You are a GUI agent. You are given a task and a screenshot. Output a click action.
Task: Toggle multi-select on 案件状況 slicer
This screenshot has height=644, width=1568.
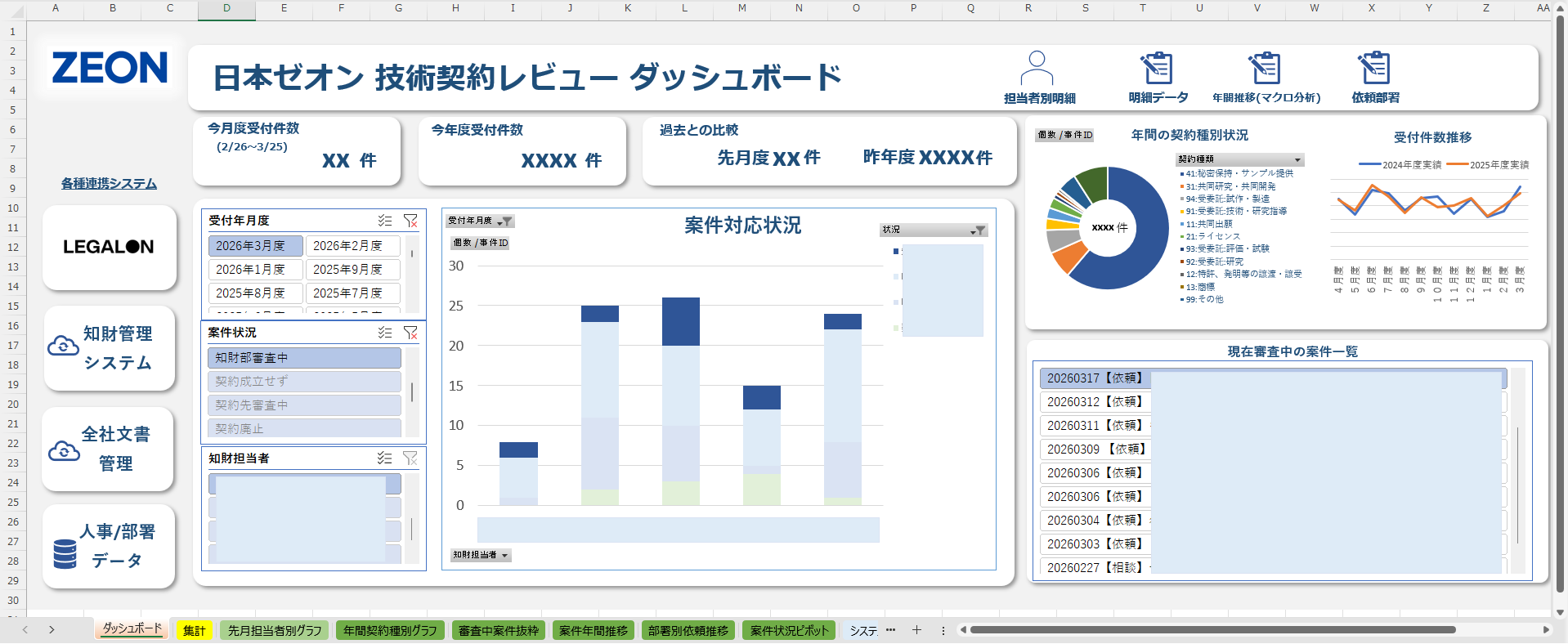(385, 333)
